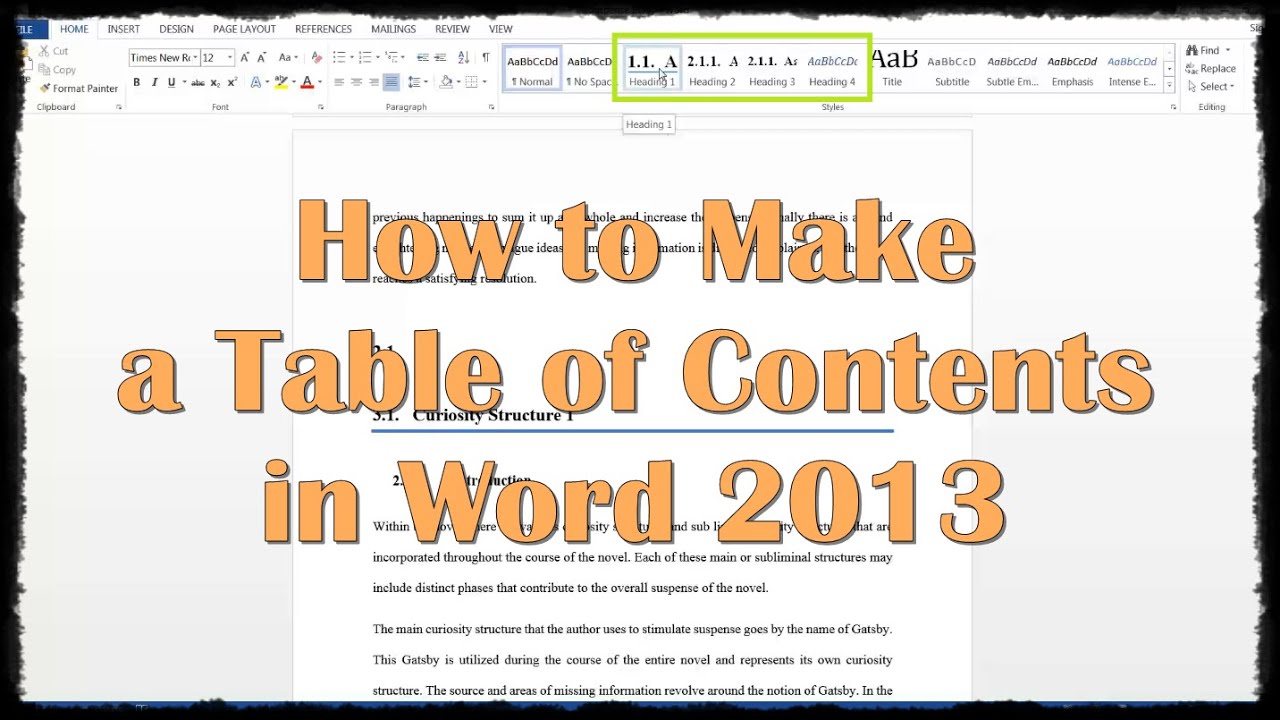Justify the text alignment
1280x720 pixels.
[391, 83]
